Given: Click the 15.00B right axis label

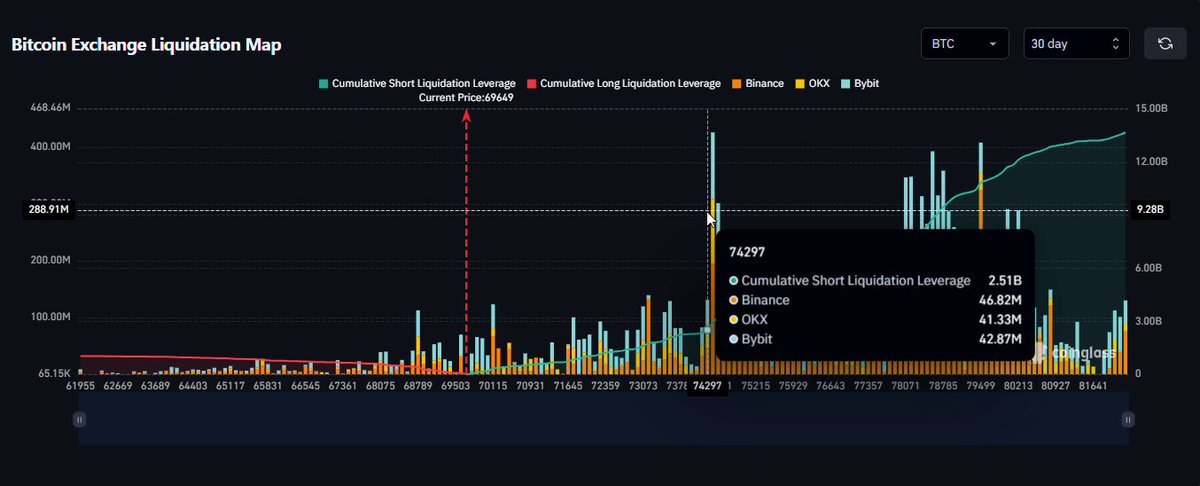Looking at the screenshot, I should 1153,108.
